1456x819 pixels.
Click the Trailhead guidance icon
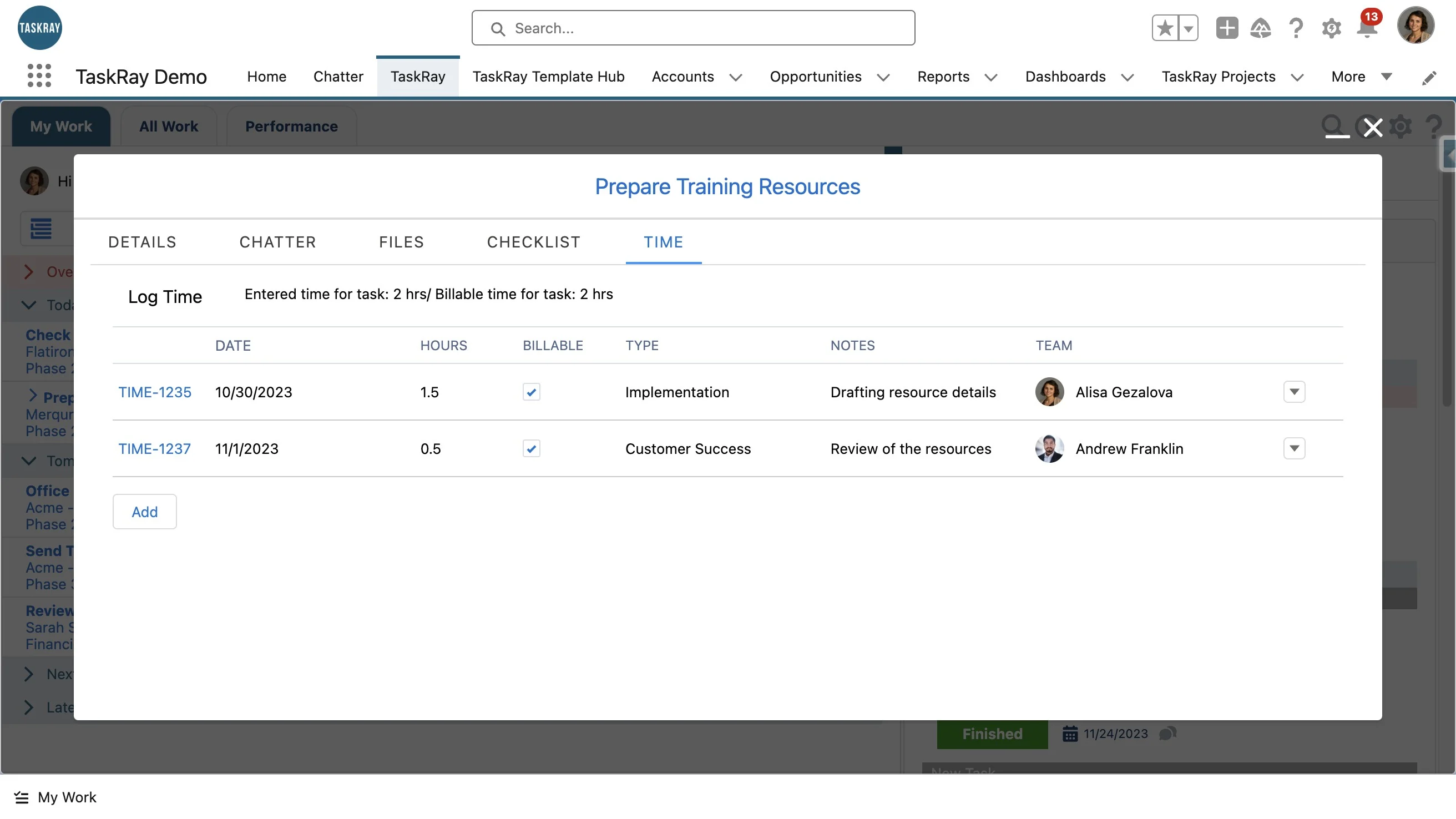[x=1261, y=28]
